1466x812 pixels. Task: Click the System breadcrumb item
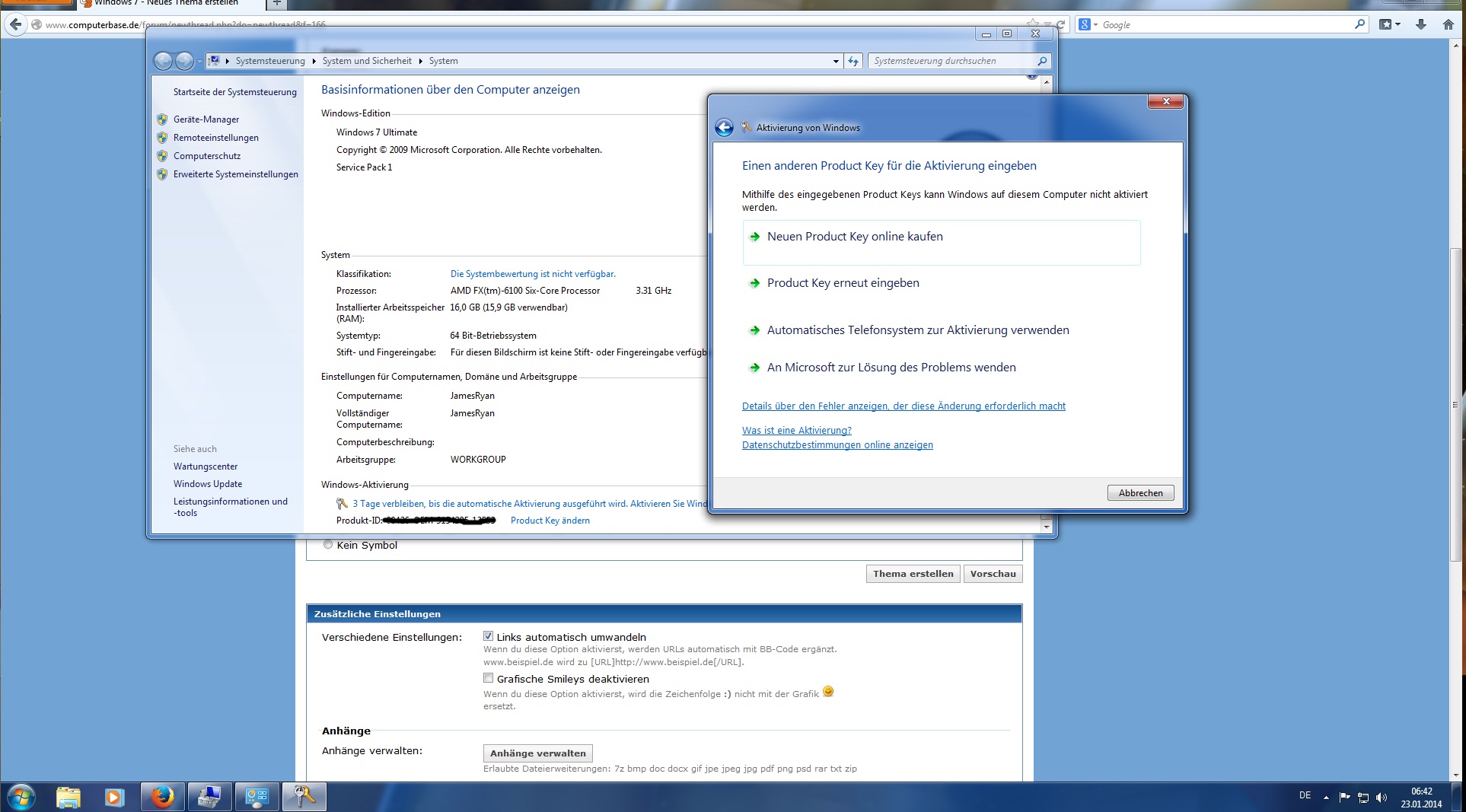(443, 61)
